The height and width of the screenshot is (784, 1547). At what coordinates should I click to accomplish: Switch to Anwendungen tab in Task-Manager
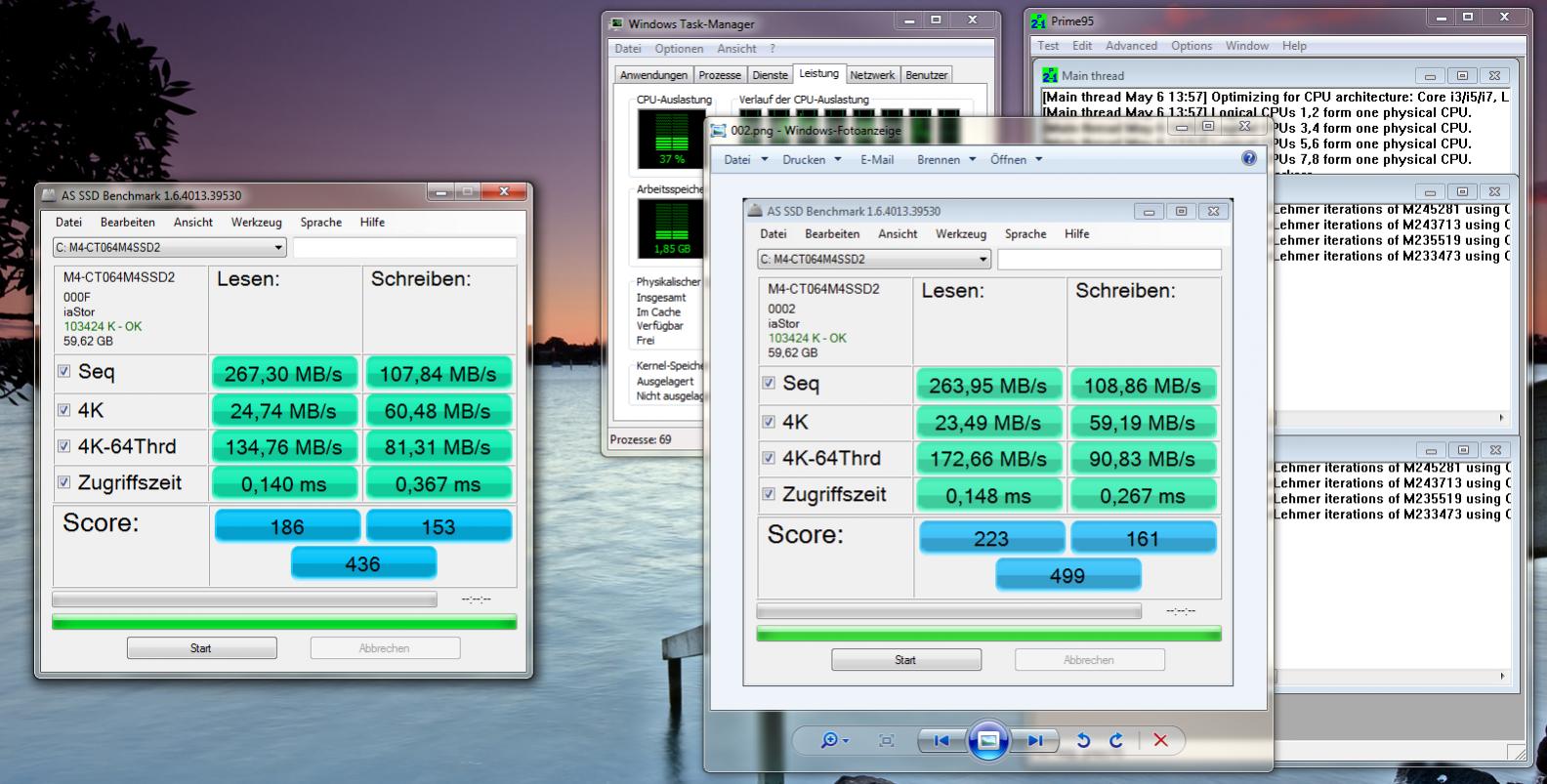(653, 75)
